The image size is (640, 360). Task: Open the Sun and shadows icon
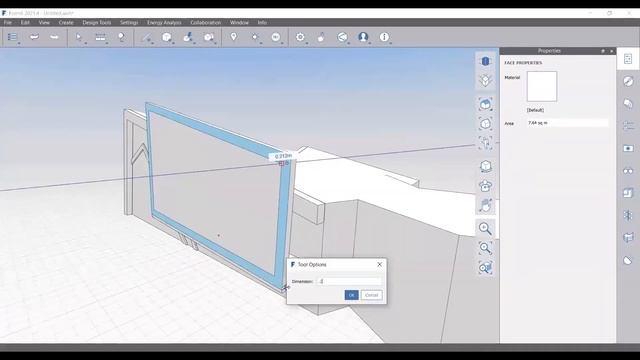pyautogui.click(x=255, y=37)
